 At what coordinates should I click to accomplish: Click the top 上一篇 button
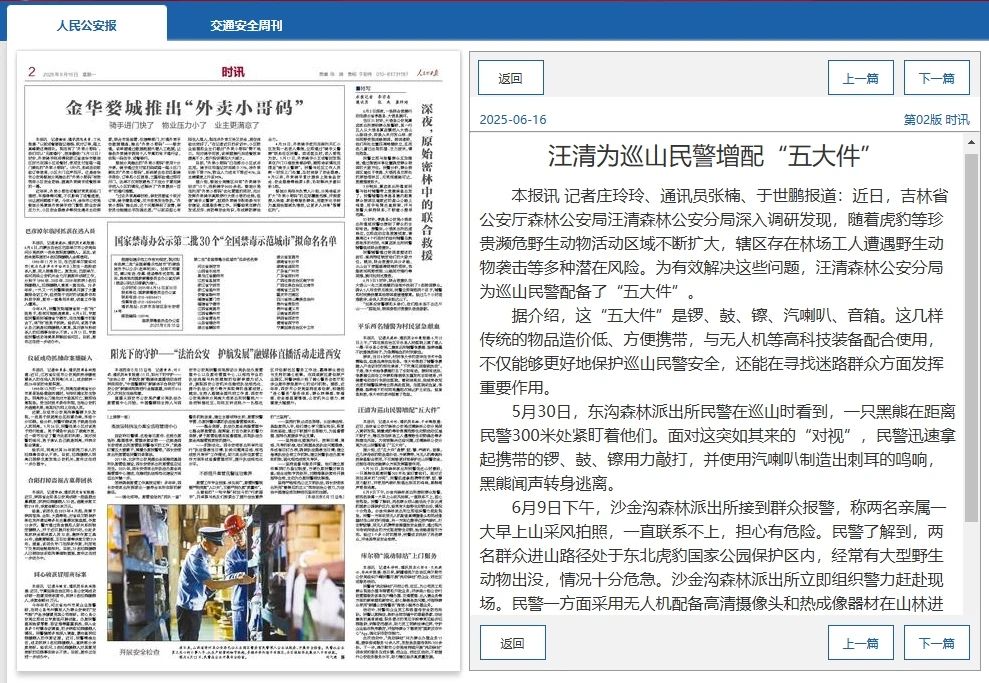(x=860, y=78)
